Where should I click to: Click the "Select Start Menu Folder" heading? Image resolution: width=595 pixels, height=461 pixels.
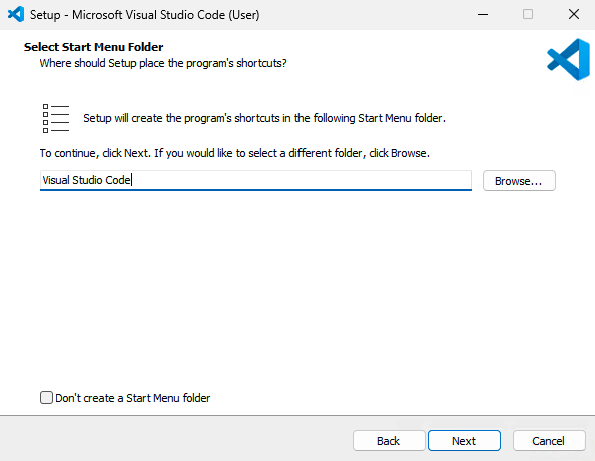pyautogui.click(x=93, y=47)
